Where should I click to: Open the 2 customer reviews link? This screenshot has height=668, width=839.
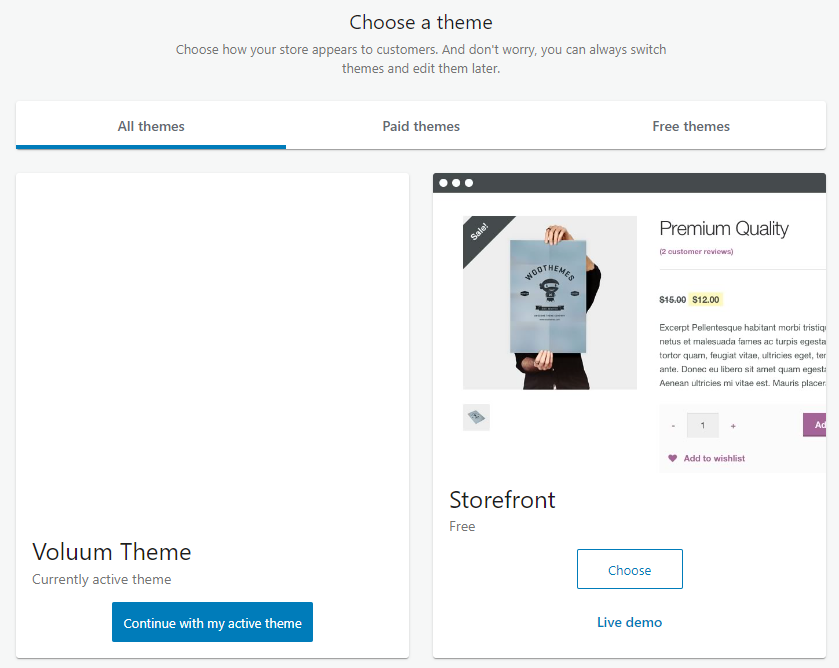[696, 251]
